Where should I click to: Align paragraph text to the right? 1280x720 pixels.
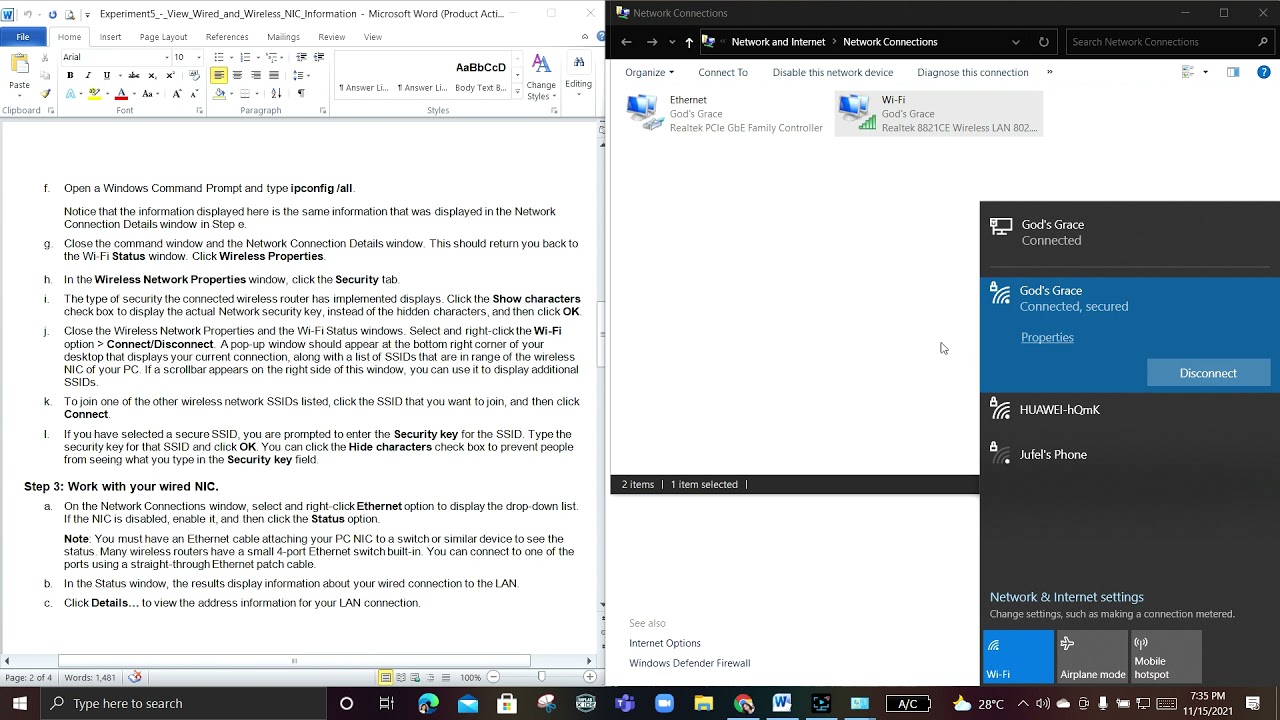[255, 75]
